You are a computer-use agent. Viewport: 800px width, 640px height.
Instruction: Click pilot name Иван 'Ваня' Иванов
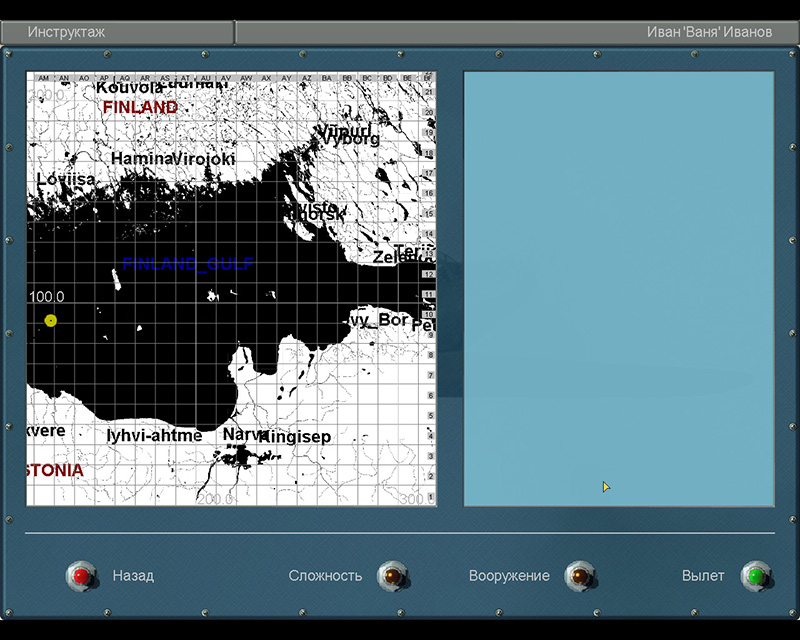click(x=709, y=32)
